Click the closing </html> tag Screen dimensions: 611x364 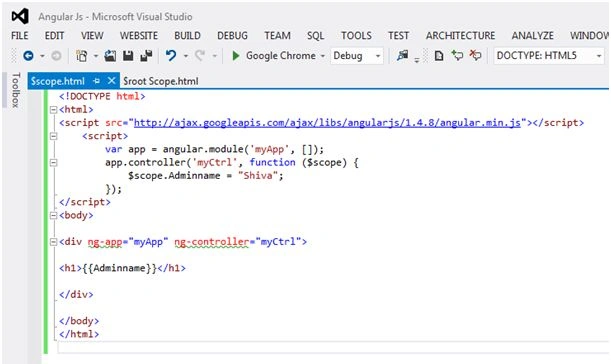79,334
